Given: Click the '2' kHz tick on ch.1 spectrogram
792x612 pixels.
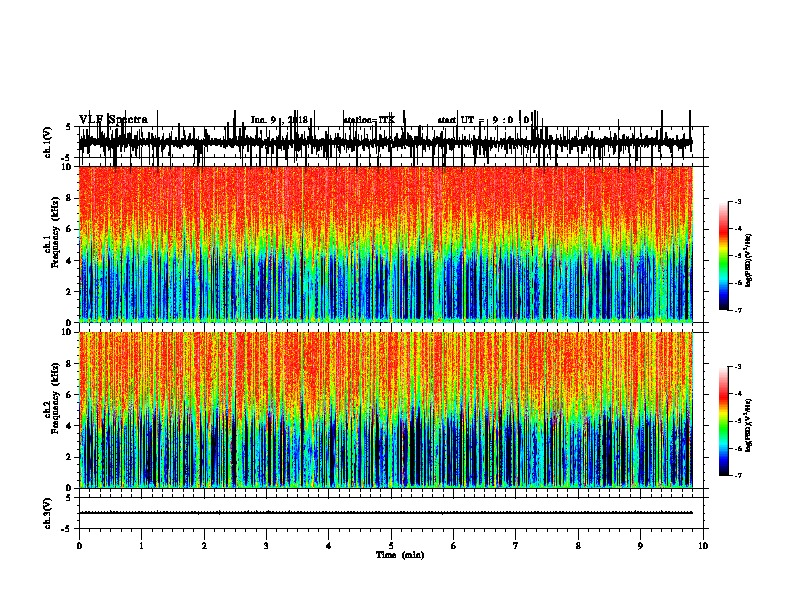Looking at the screenshot, I should 70,292.
